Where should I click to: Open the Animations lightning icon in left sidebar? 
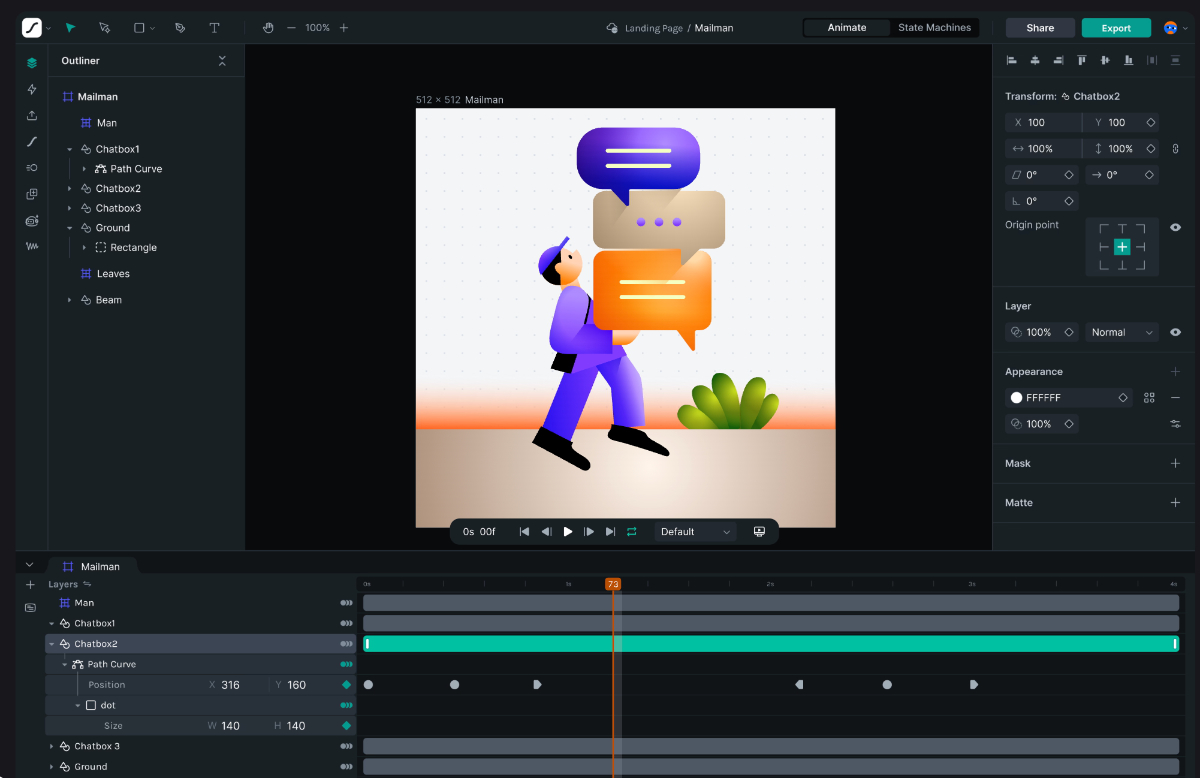(31, 89)
